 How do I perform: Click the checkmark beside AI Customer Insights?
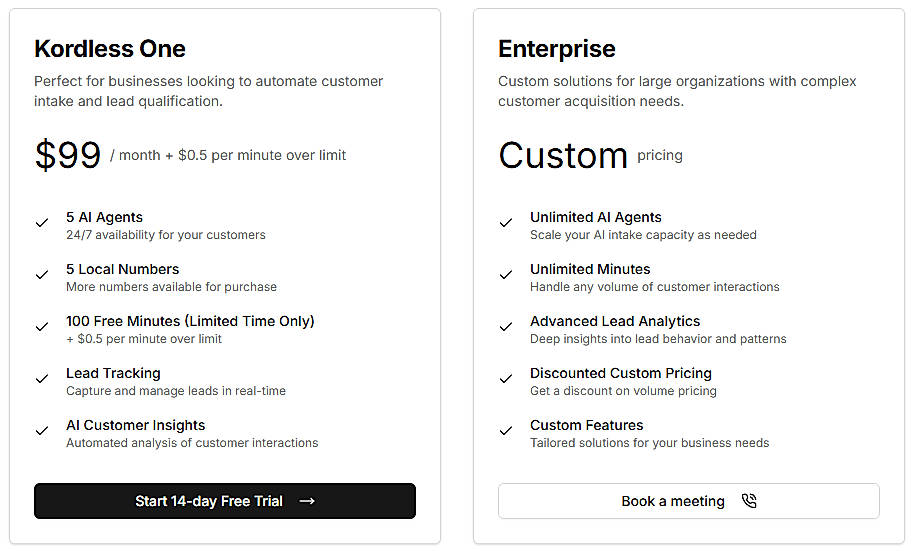tap(42, 431)
